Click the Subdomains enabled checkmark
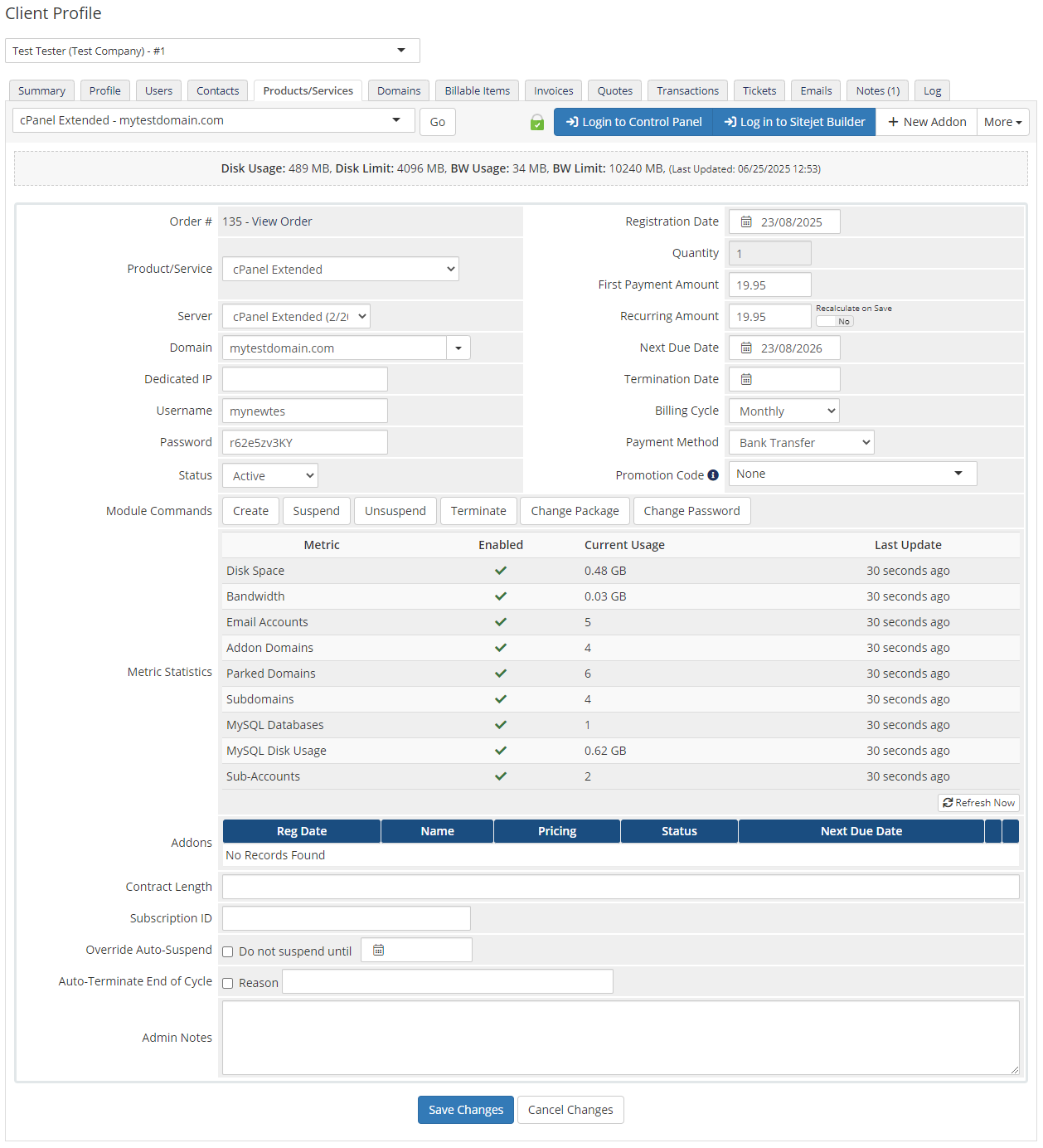1043x1148 pixels. 501,699
